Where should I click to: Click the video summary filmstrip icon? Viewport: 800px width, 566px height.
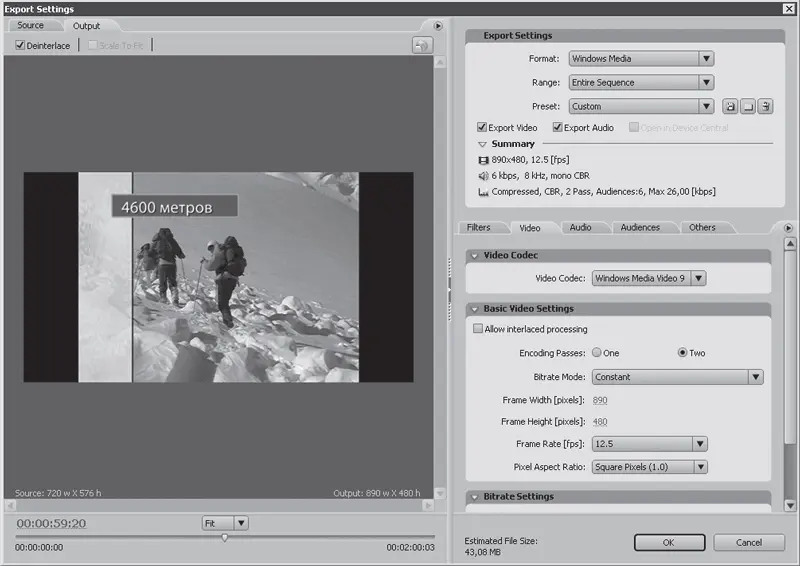483,160
